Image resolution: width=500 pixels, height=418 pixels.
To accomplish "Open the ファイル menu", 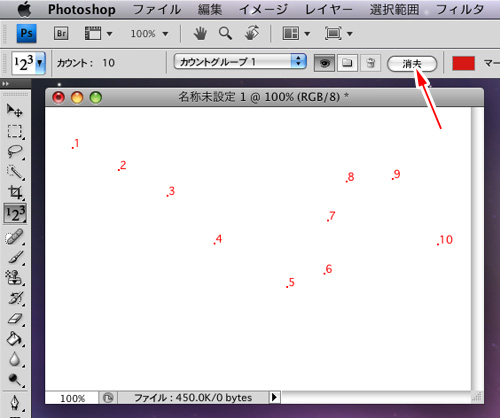I will 157,9.
